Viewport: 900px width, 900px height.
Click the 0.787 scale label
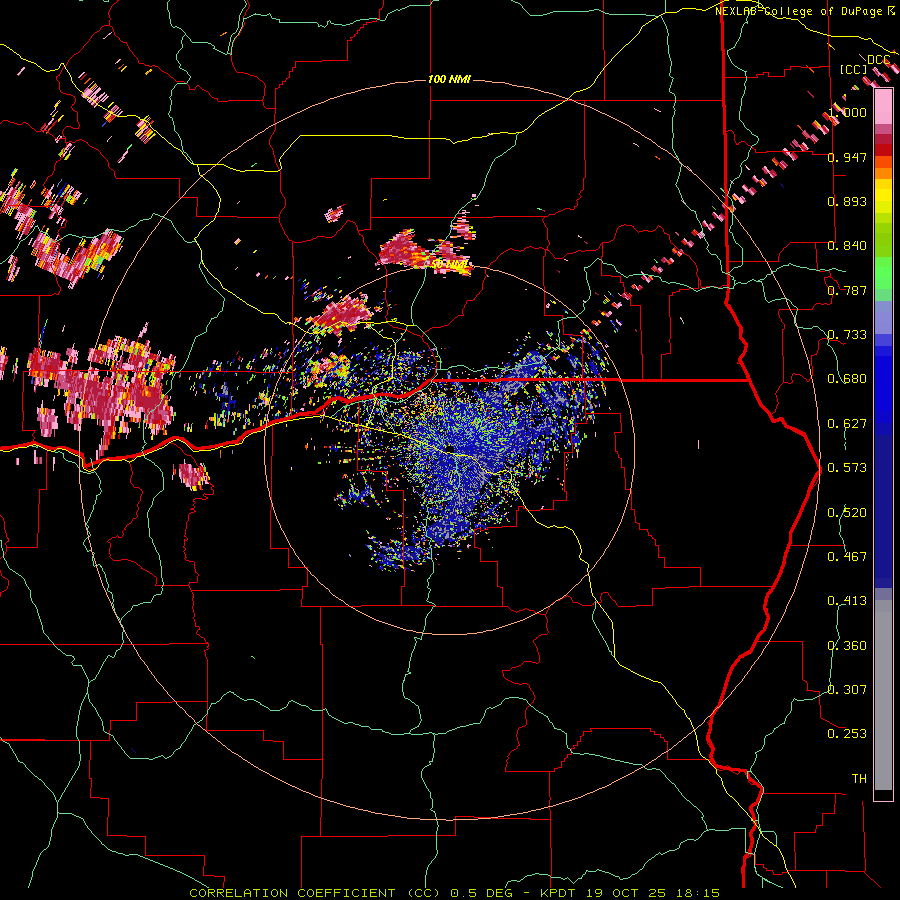tap(847, 290)
